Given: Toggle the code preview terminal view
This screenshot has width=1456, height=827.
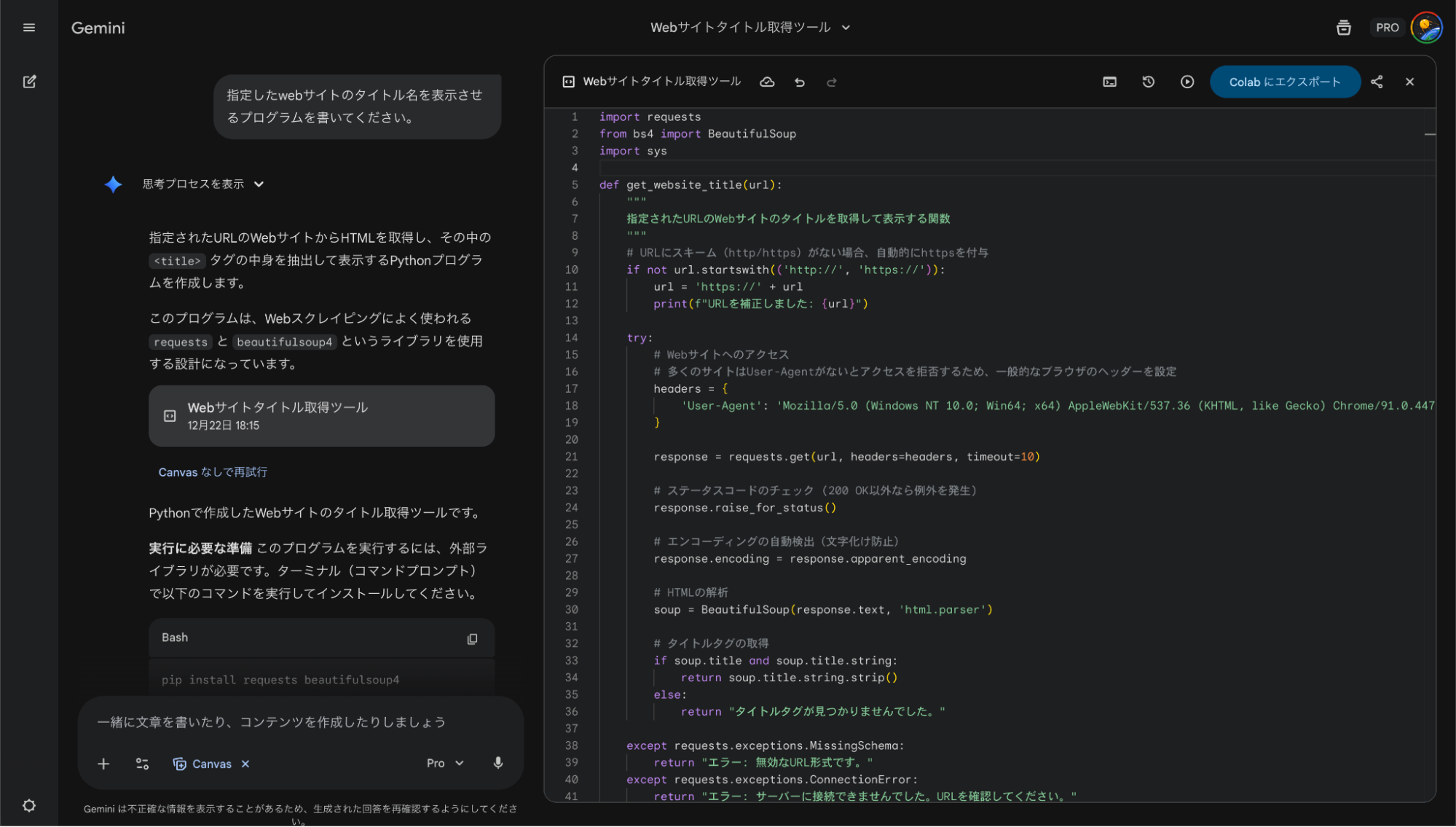Looking at the screenshot, I should pos(1109,82).
